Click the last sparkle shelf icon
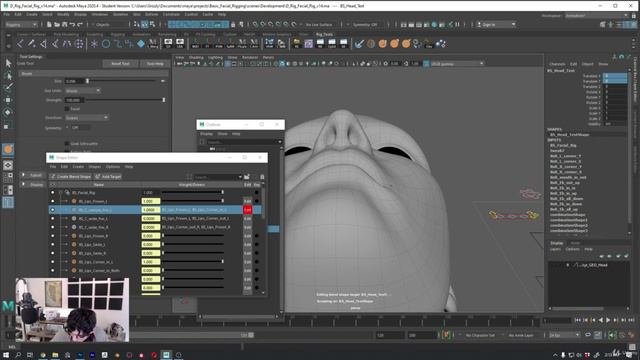Image resolution: width=640 pixels, height=360 pixels. click(x=441, y=43)
